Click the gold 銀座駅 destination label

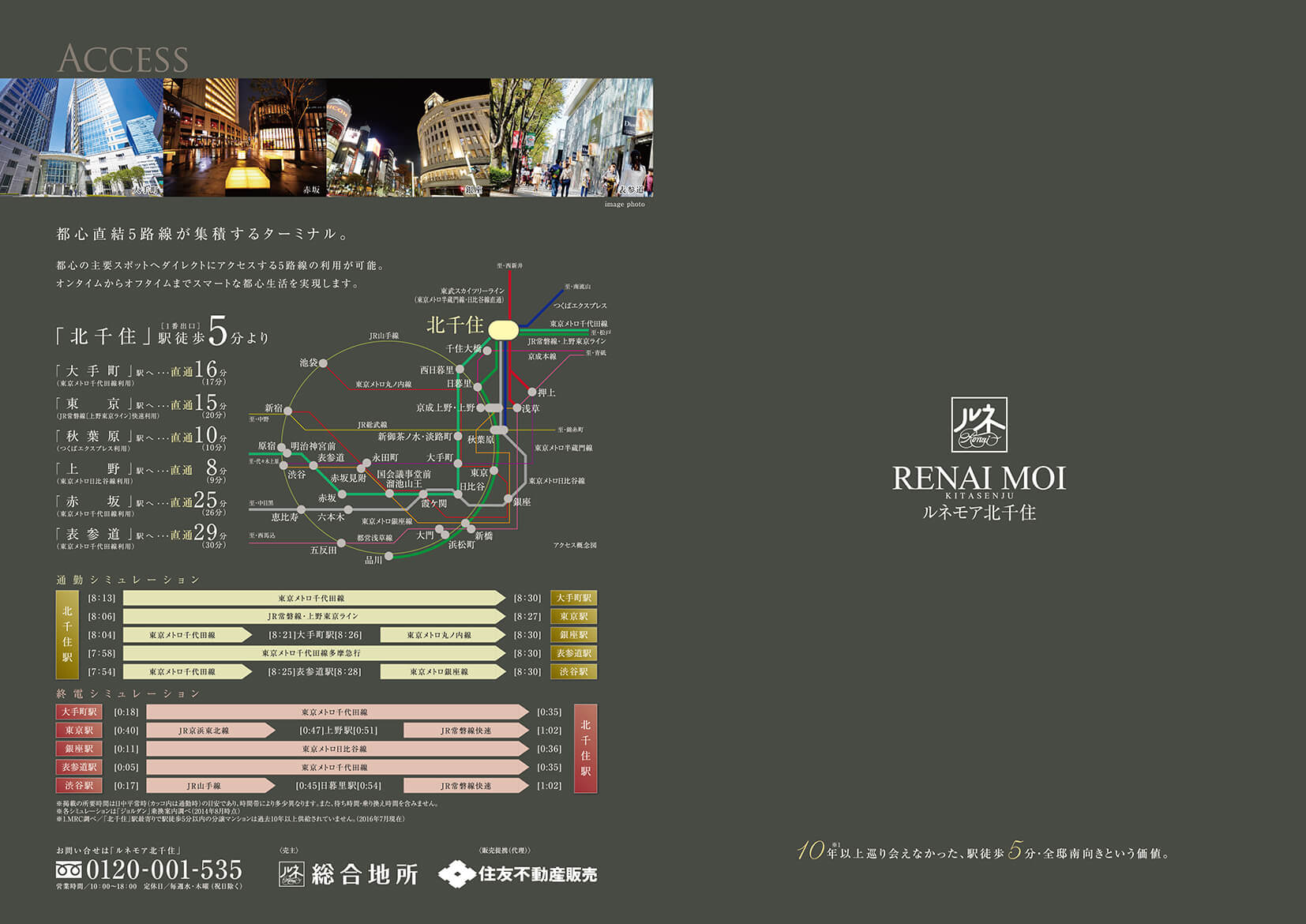(574, 634)
